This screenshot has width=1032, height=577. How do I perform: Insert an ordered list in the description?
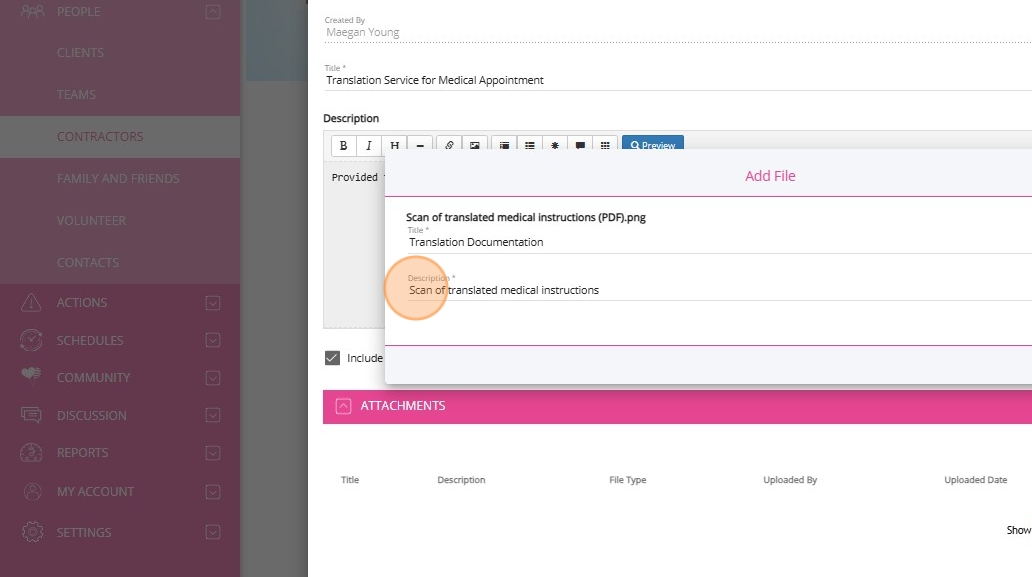(x=504, y=145)
